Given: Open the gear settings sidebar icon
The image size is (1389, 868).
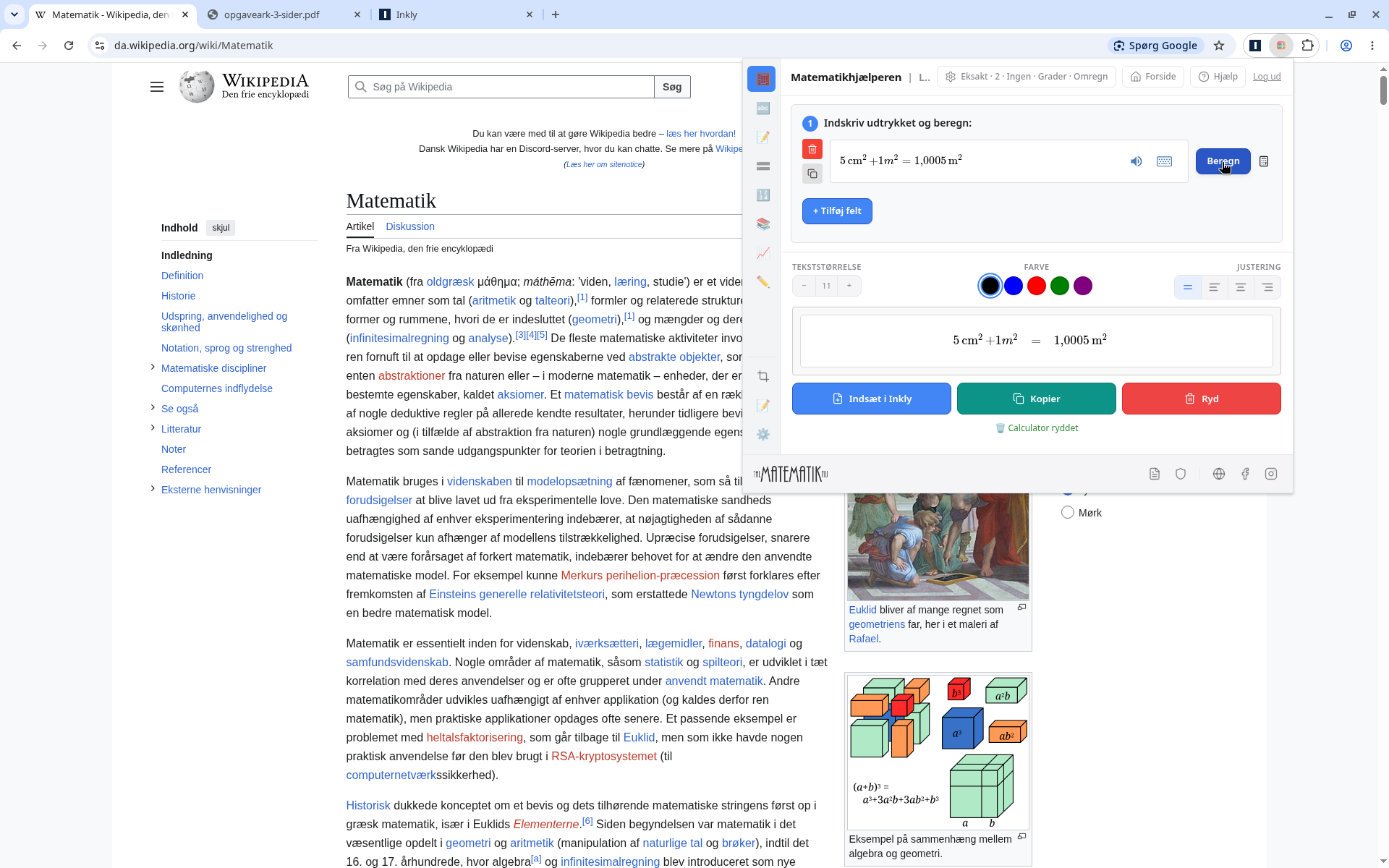Looking at the screenshot, I should [x=763, y=434].
